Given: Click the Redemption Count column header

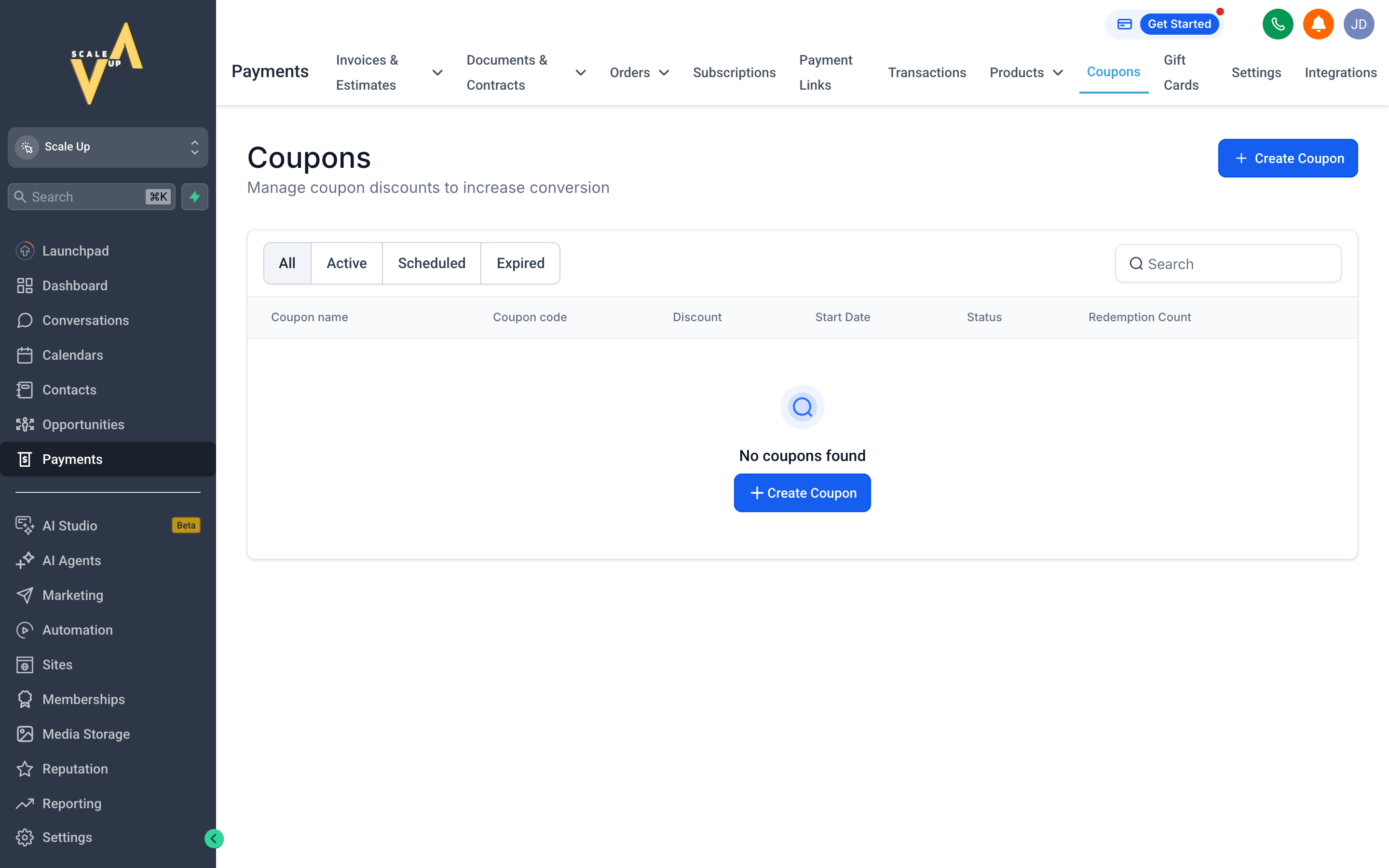Looking at the screenshot, I should [1139, 317].
